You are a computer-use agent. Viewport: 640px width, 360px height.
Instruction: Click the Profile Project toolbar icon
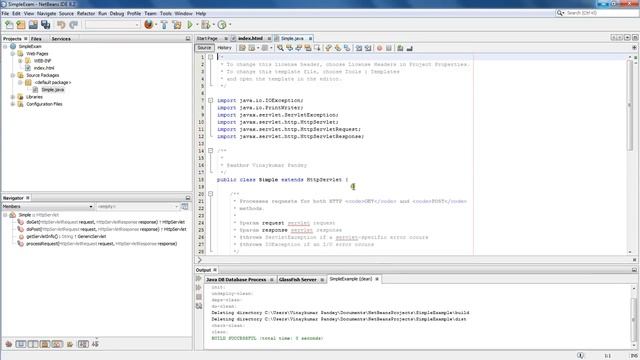point(222,25)
